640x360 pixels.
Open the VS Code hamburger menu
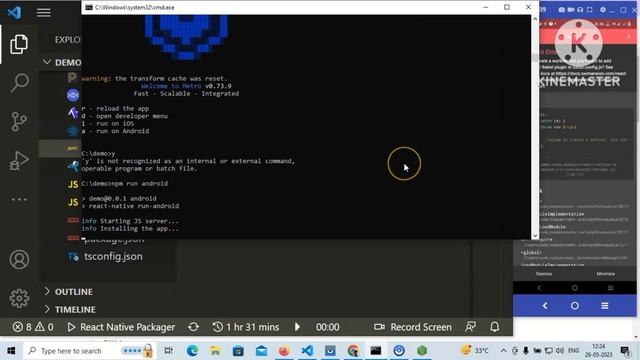(44, 13)
